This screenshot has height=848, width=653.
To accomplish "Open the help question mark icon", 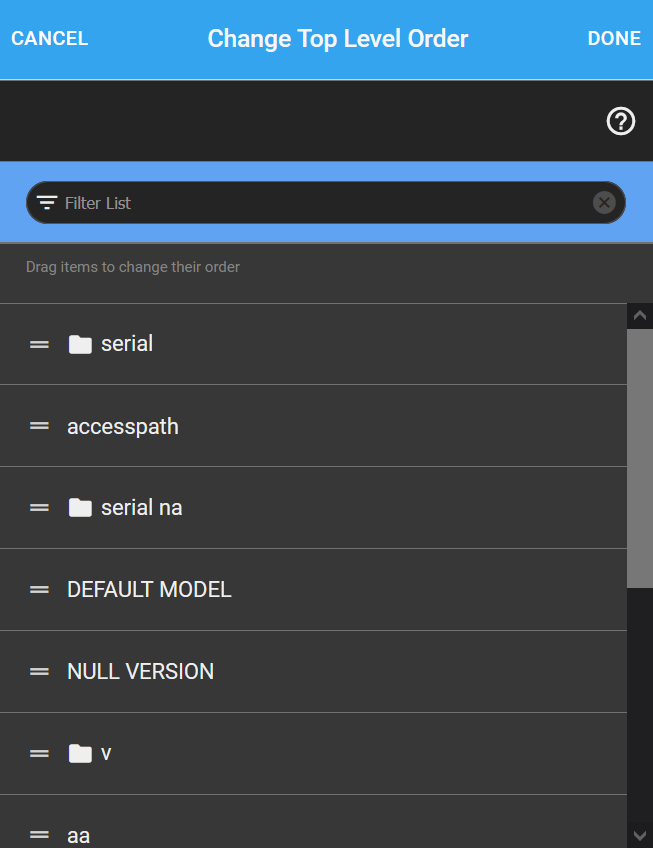I will 621,122.
